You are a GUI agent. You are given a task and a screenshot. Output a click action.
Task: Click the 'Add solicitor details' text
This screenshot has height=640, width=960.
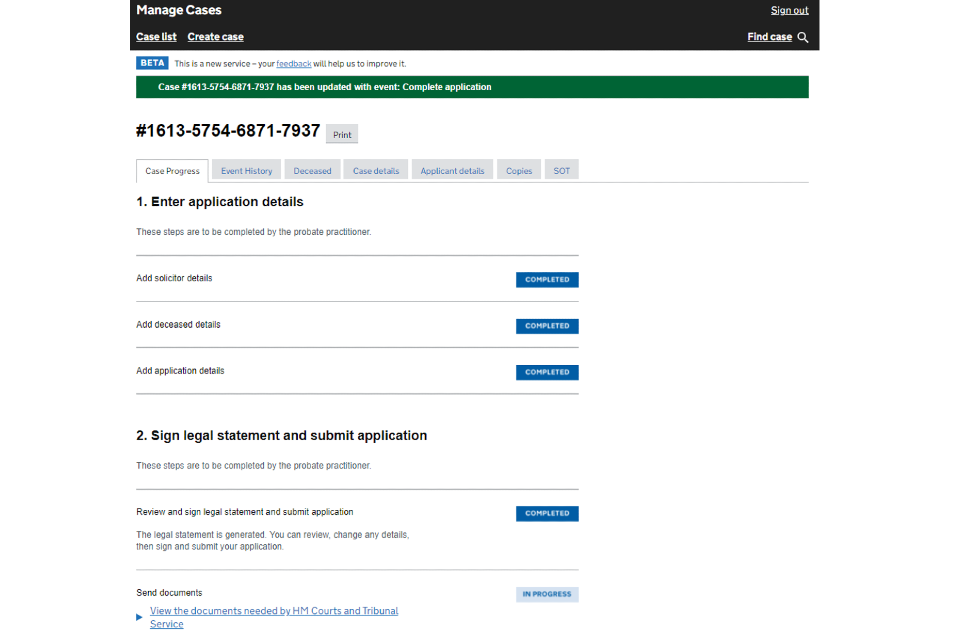(x=174, y=278)
